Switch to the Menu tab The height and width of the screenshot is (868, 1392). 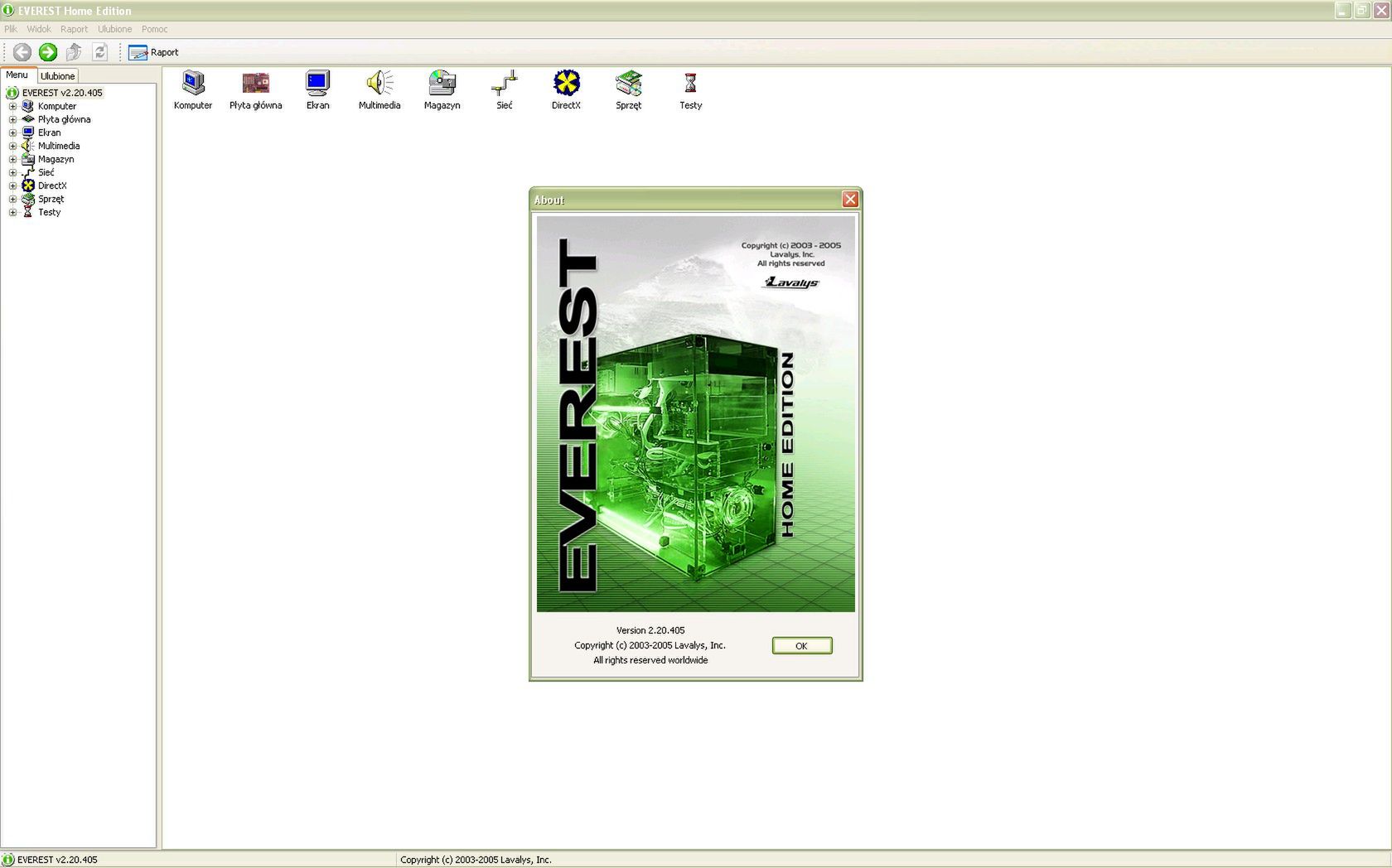point(17,75)
